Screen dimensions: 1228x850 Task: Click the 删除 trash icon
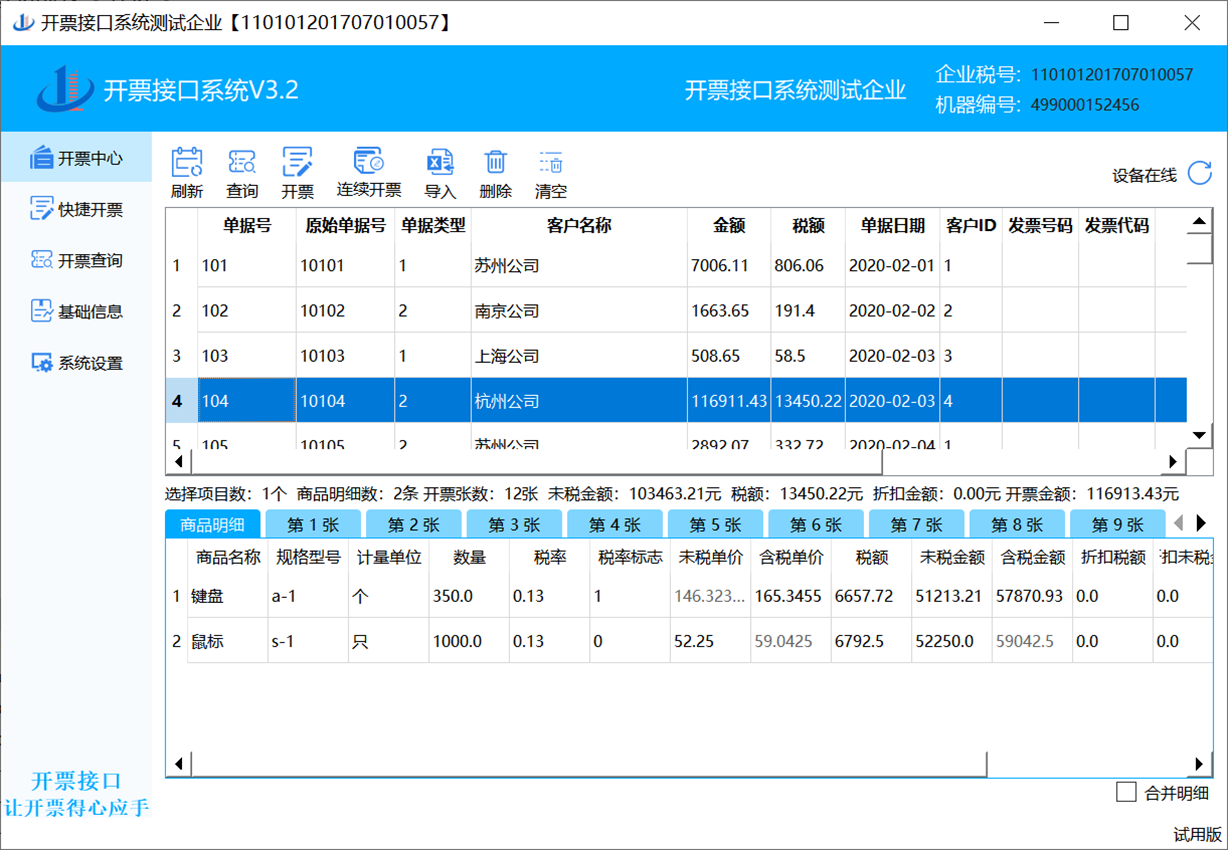tap(495, 163)
